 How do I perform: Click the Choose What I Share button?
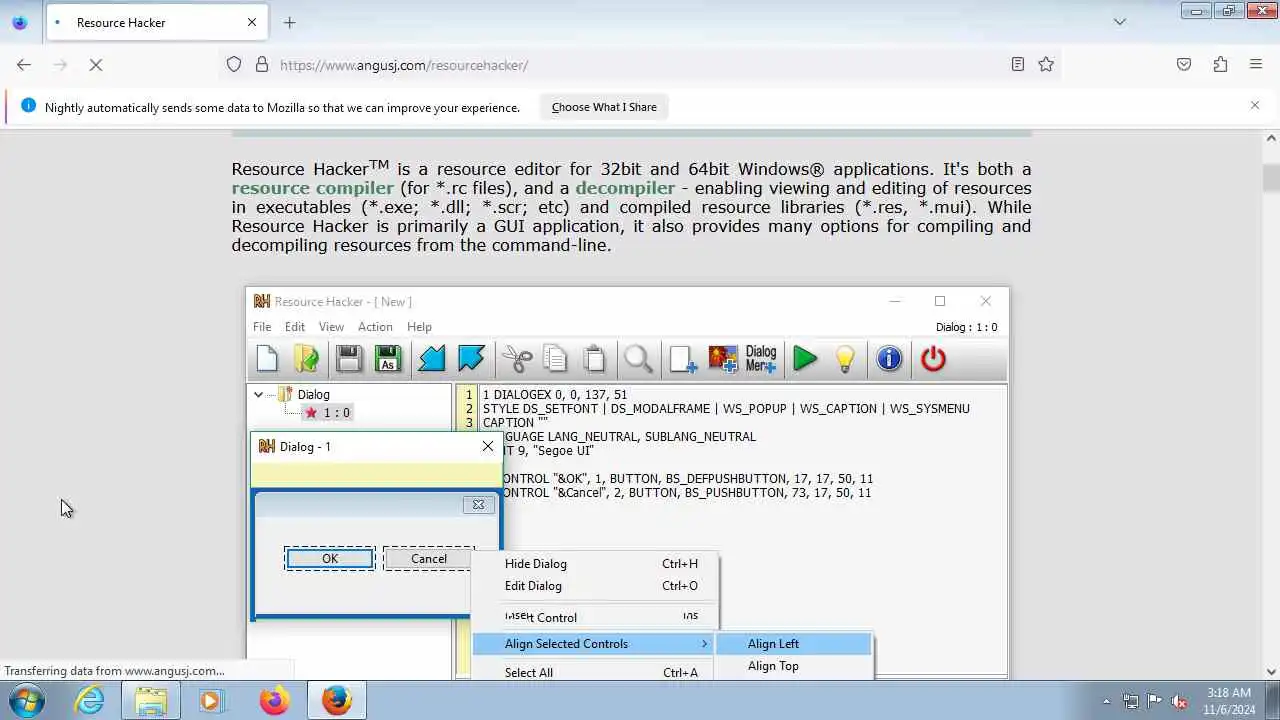[x=604, y=107]
